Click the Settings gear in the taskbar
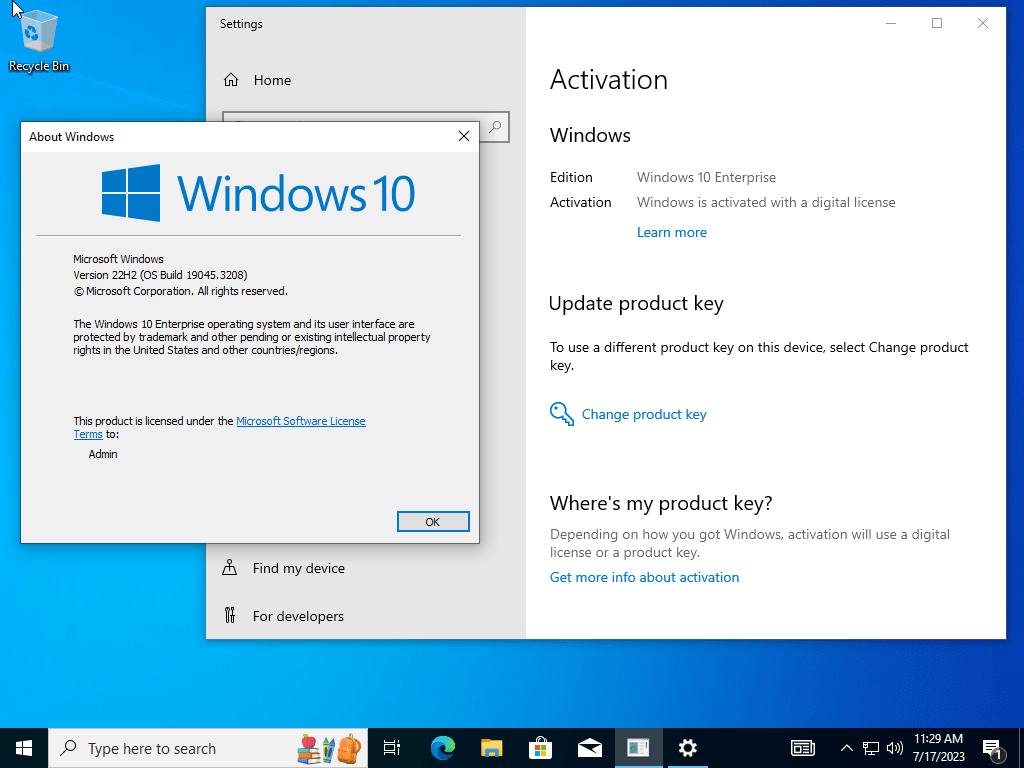This screenshot has height=768, width=1024. click(688, 748)
